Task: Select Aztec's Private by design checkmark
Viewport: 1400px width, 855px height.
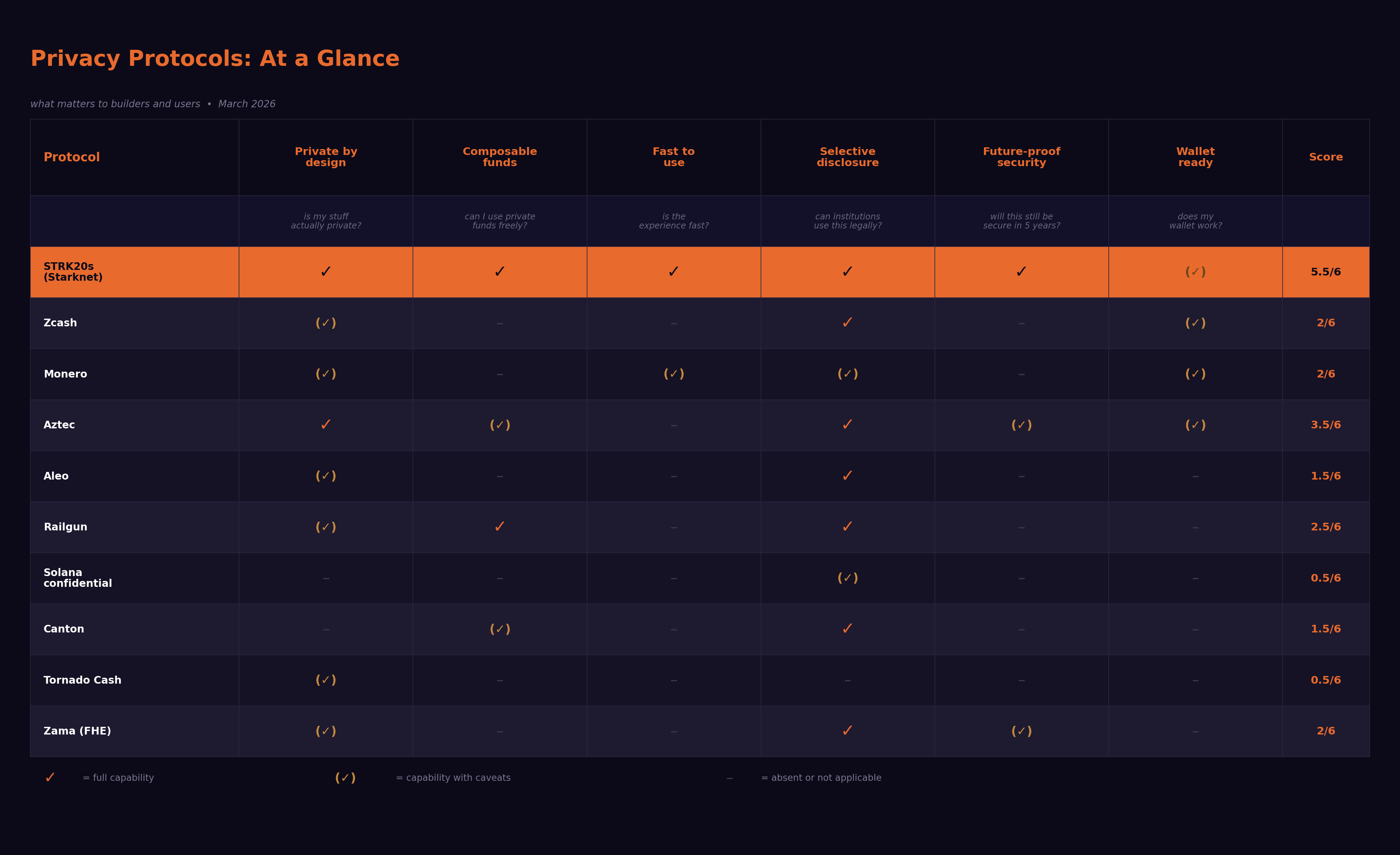Action: pos(325,425)
